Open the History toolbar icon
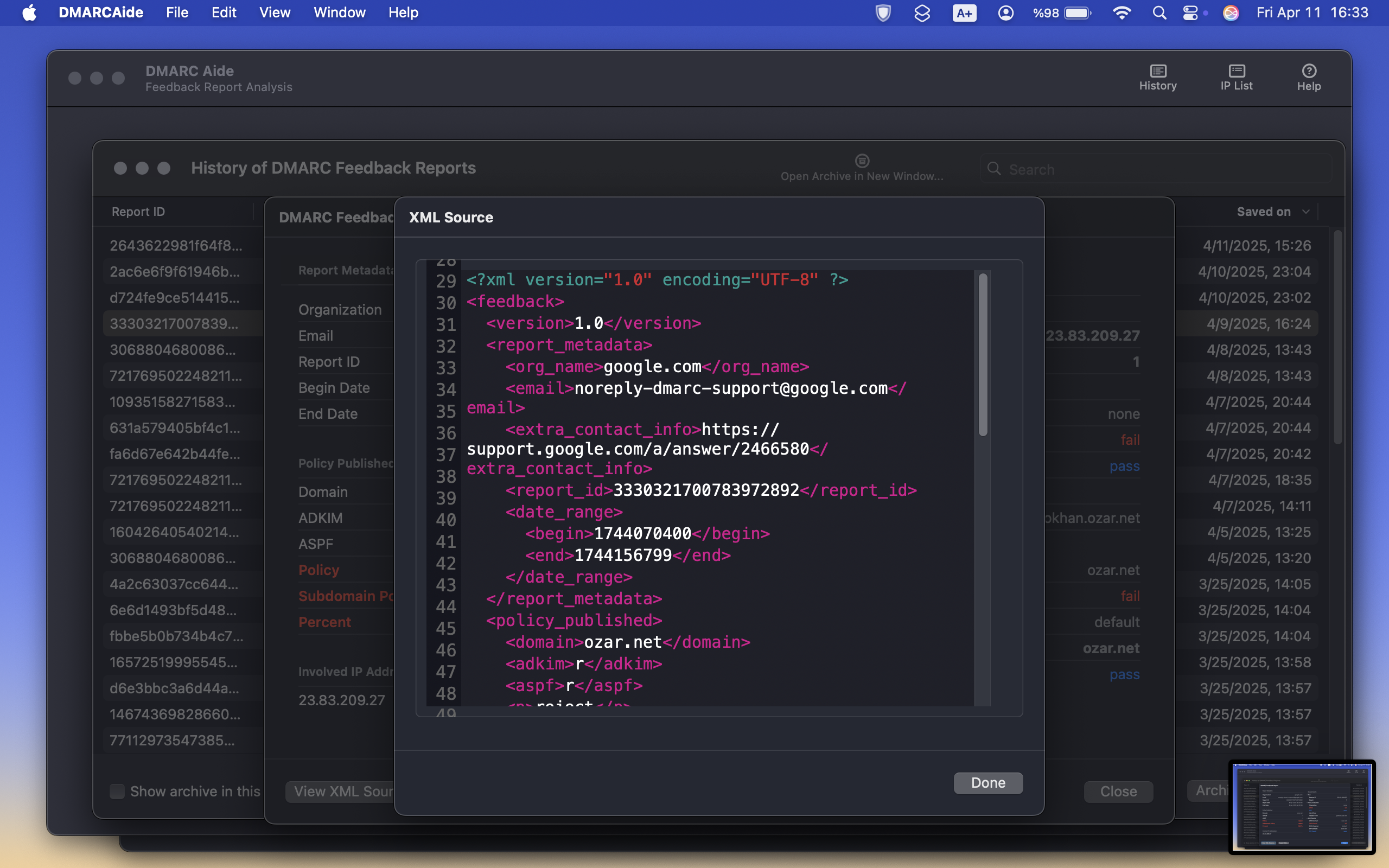 click(x=1158, y=78)
